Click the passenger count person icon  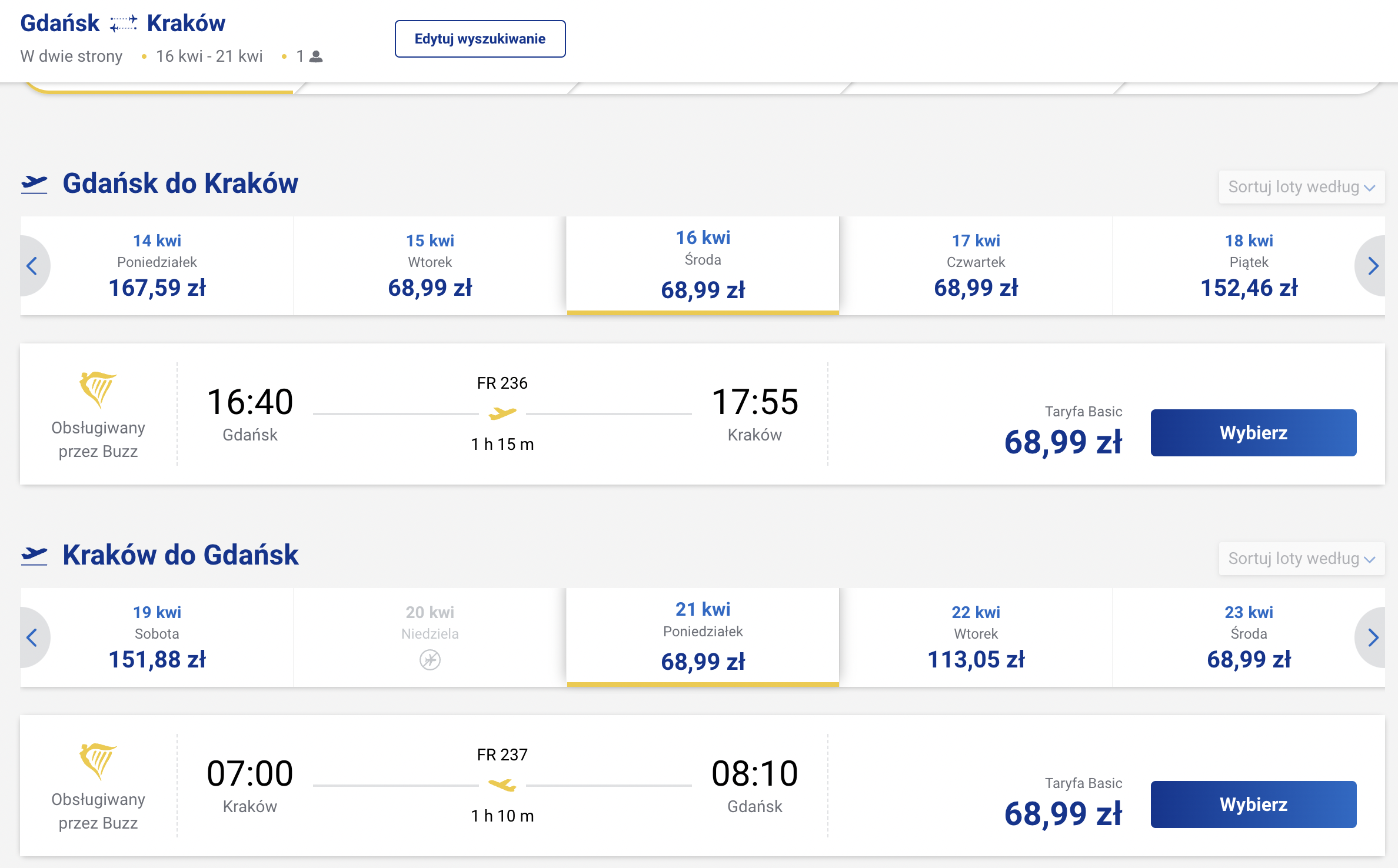316,56
